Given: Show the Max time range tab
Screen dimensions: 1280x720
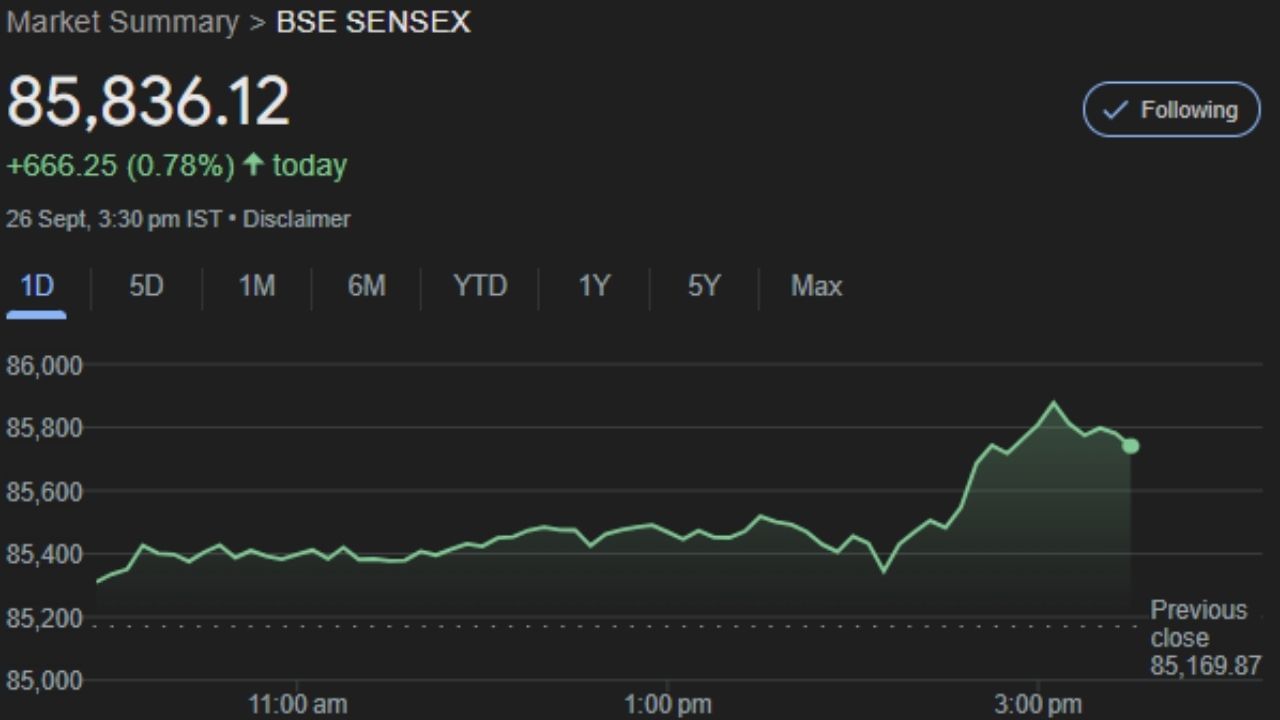Looking at the screenshot, I should click(x=816, y=287).
